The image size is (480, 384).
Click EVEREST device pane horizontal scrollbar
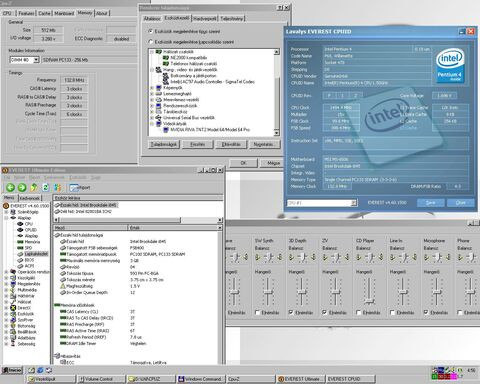[138, 220]
